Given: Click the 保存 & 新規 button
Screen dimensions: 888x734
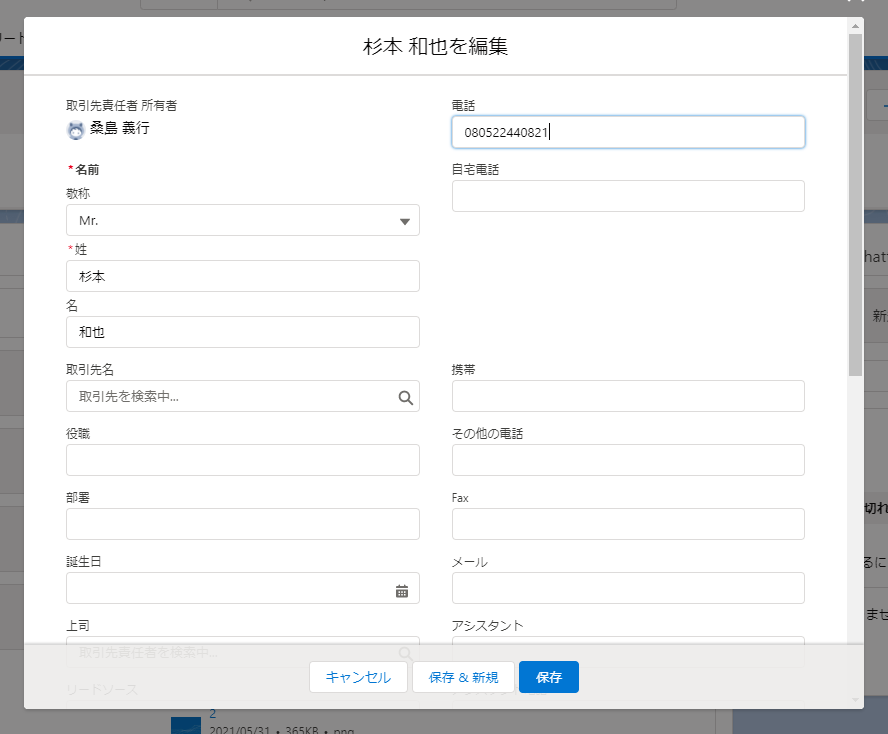Looking at the screenshot, I should (x=463, y=677).
